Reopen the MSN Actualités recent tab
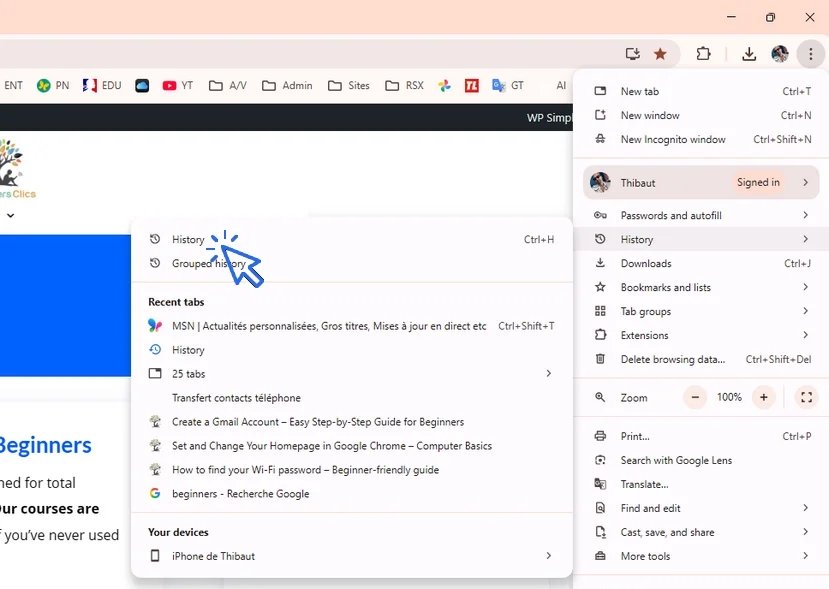The height and width of the screenshot is (589, 829). point(329,326)
